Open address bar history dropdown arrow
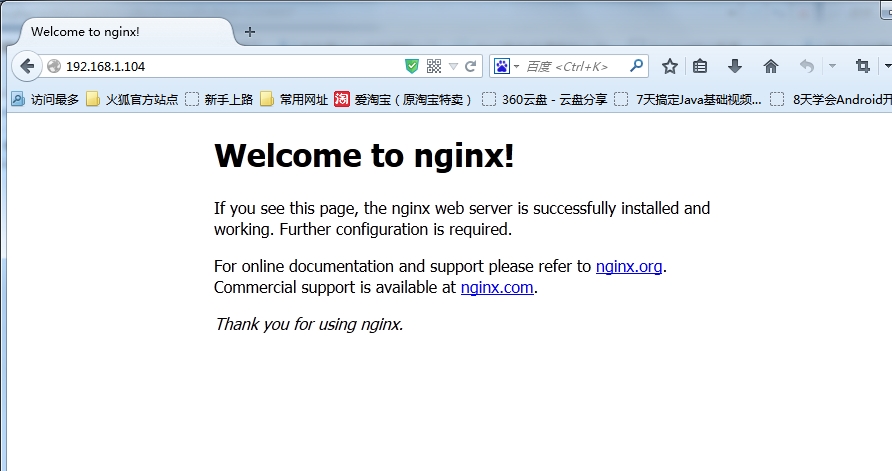This screenshot has height=471, width=892. [453, 67]
